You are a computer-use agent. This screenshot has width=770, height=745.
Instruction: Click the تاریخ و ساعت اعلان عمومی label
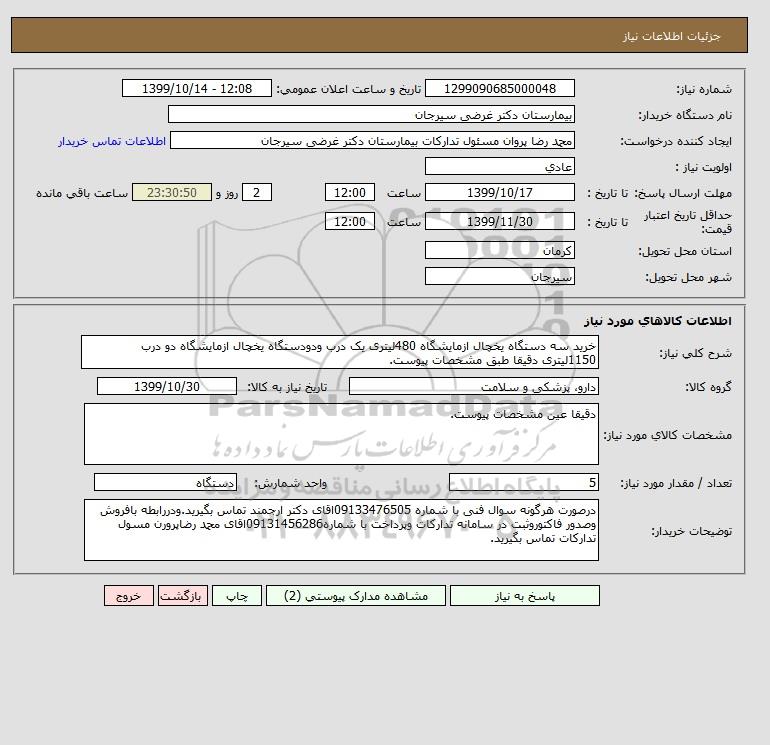click(349, 89)
